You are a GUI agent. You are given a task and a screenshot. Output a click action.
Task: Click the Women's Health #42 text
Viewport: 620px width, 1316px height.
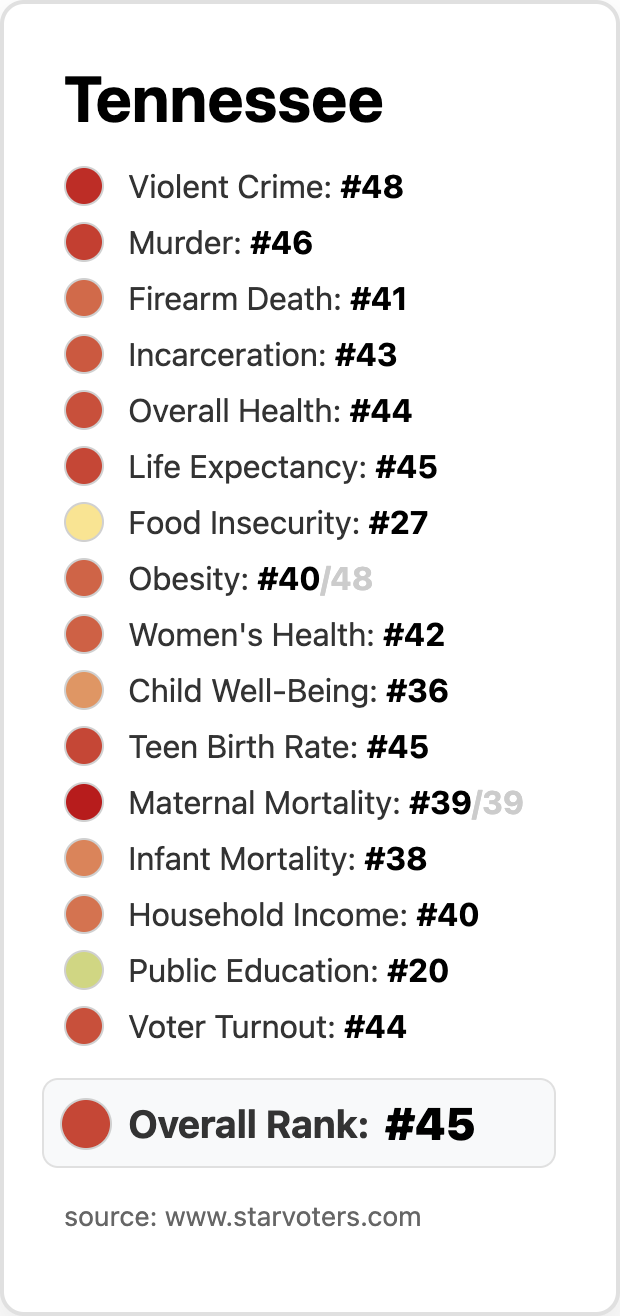[x=286, y=635]
